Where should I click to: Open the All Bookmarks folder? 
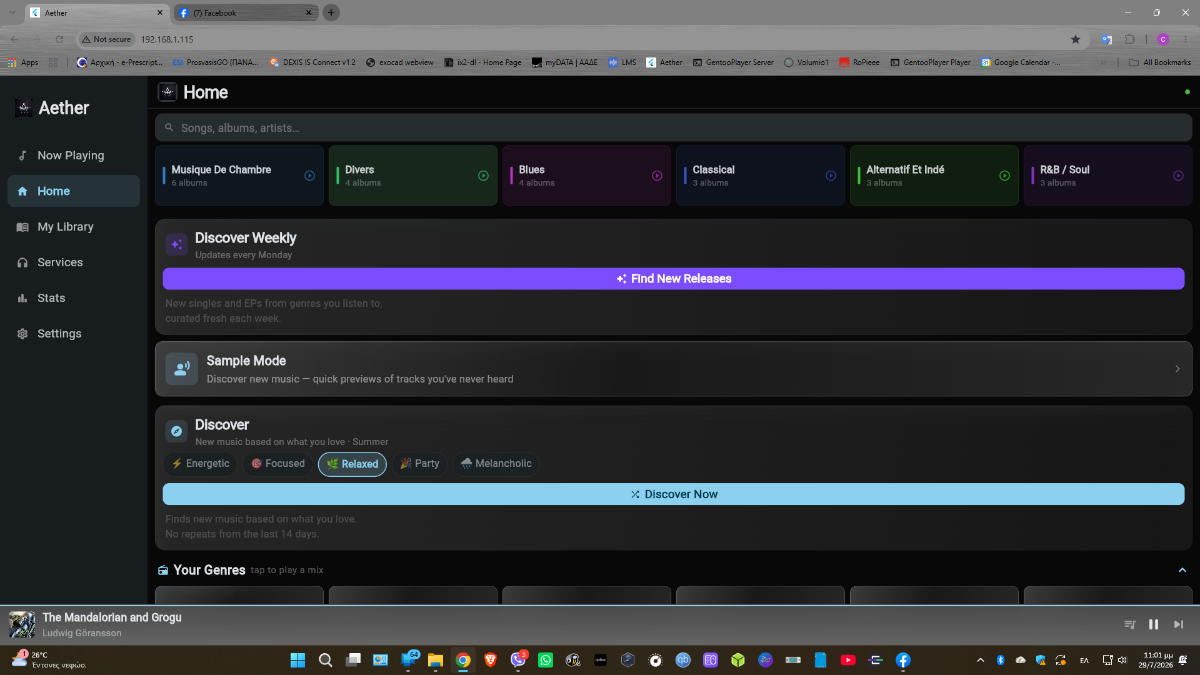(x=1159, y=62)
